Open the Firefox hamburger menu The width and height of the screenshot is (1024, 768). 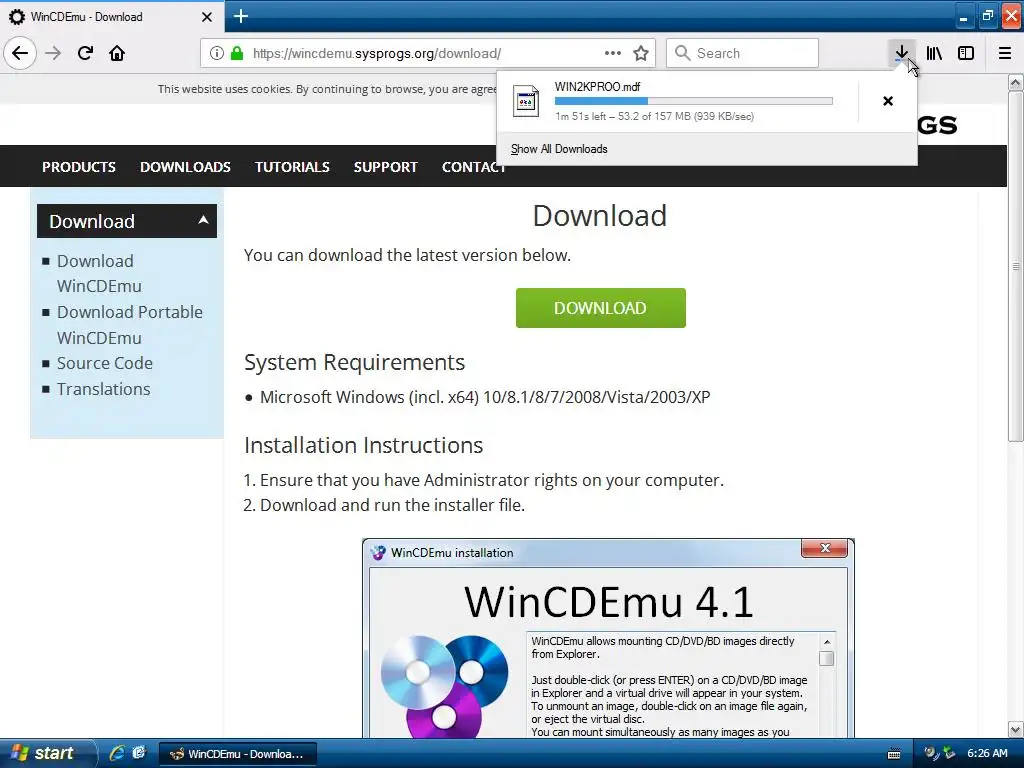1005,53
